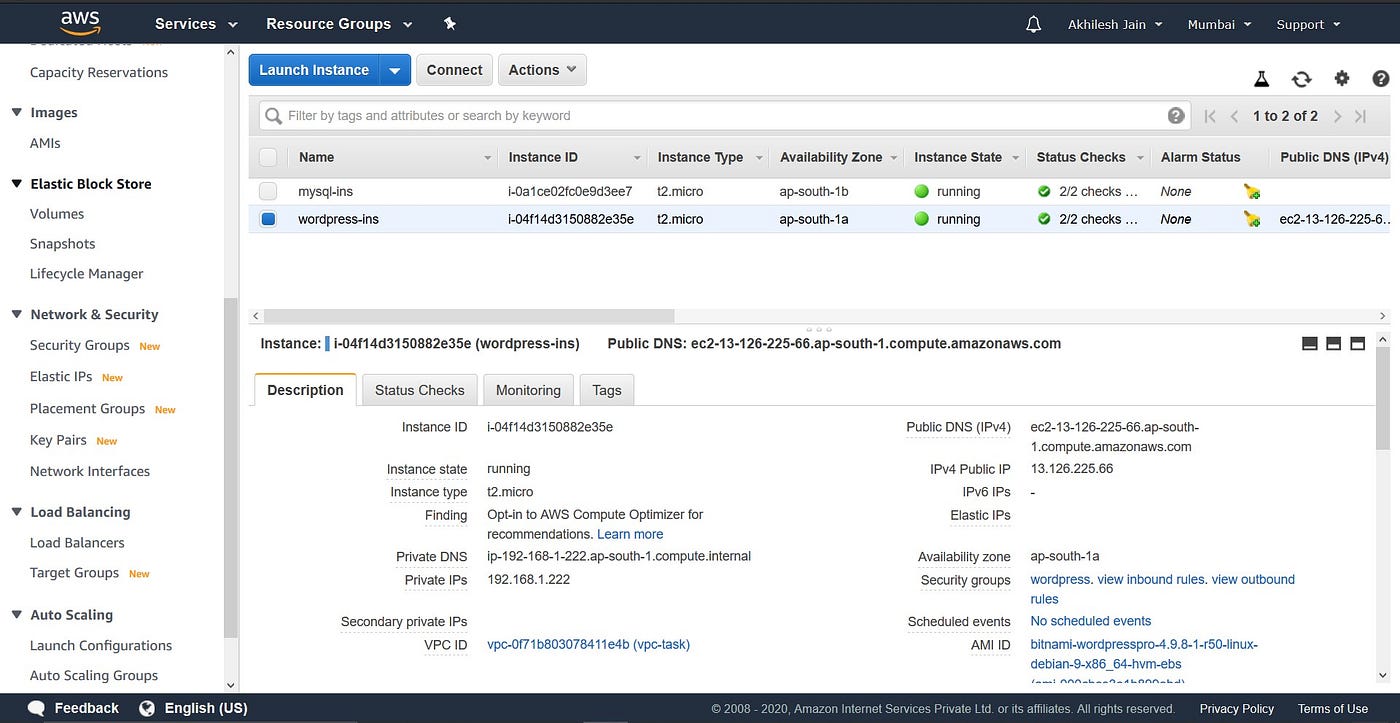This screenshot has height=723, width=1400.
Task: Open the Support dropdown menu
Action: (1308, 24)
